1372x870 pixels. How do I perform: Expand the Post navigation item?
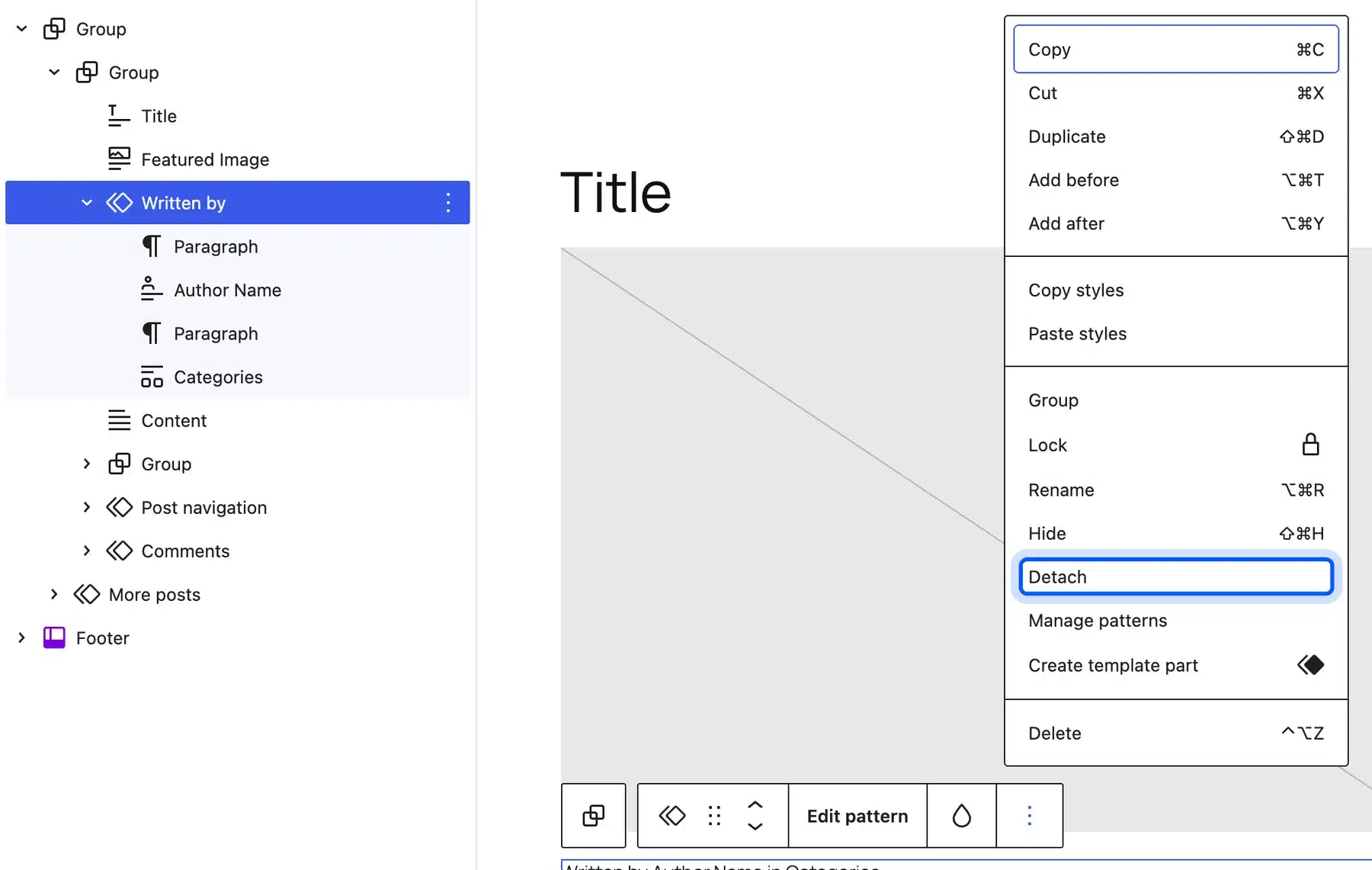[87, 507]
